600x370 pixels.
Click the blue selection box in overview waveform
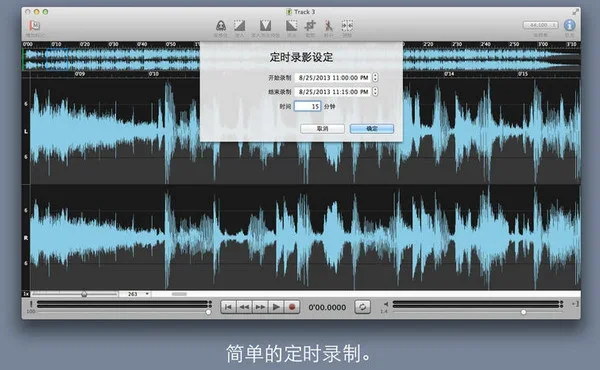pos(57,59)
